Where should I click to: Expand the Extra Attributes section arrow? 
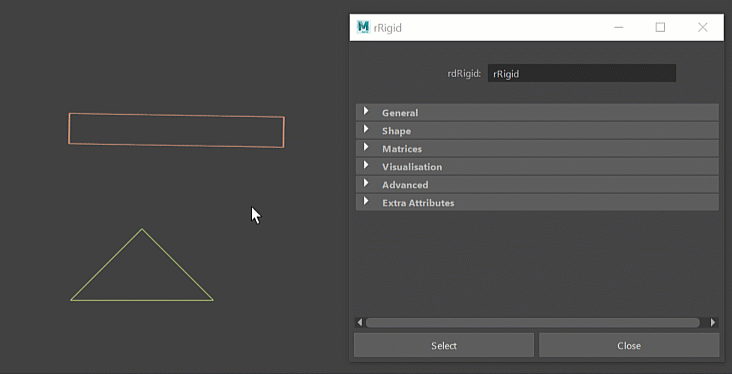pos(366,201)
